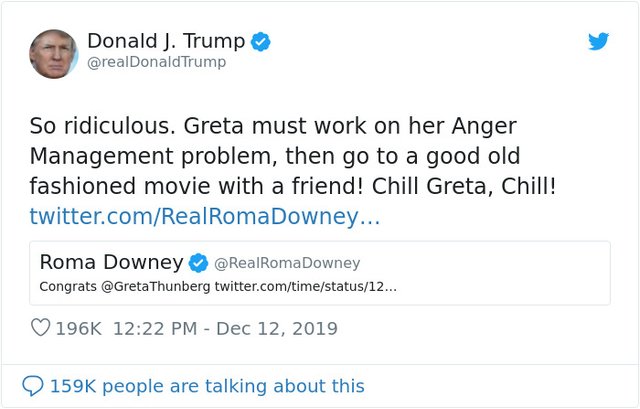
Task: Click the 196K likes count
Action: 80,328
